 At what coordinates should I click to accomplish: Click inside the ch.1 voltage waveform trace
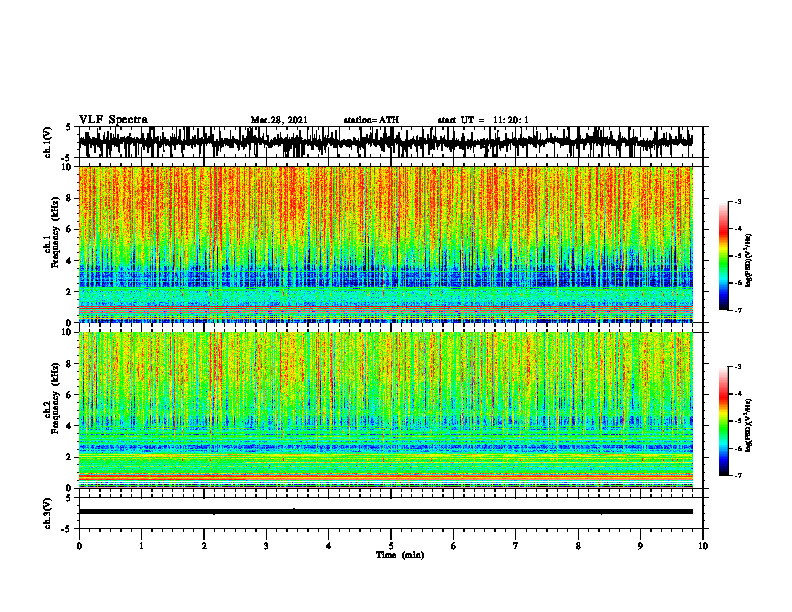coord(385,142)
